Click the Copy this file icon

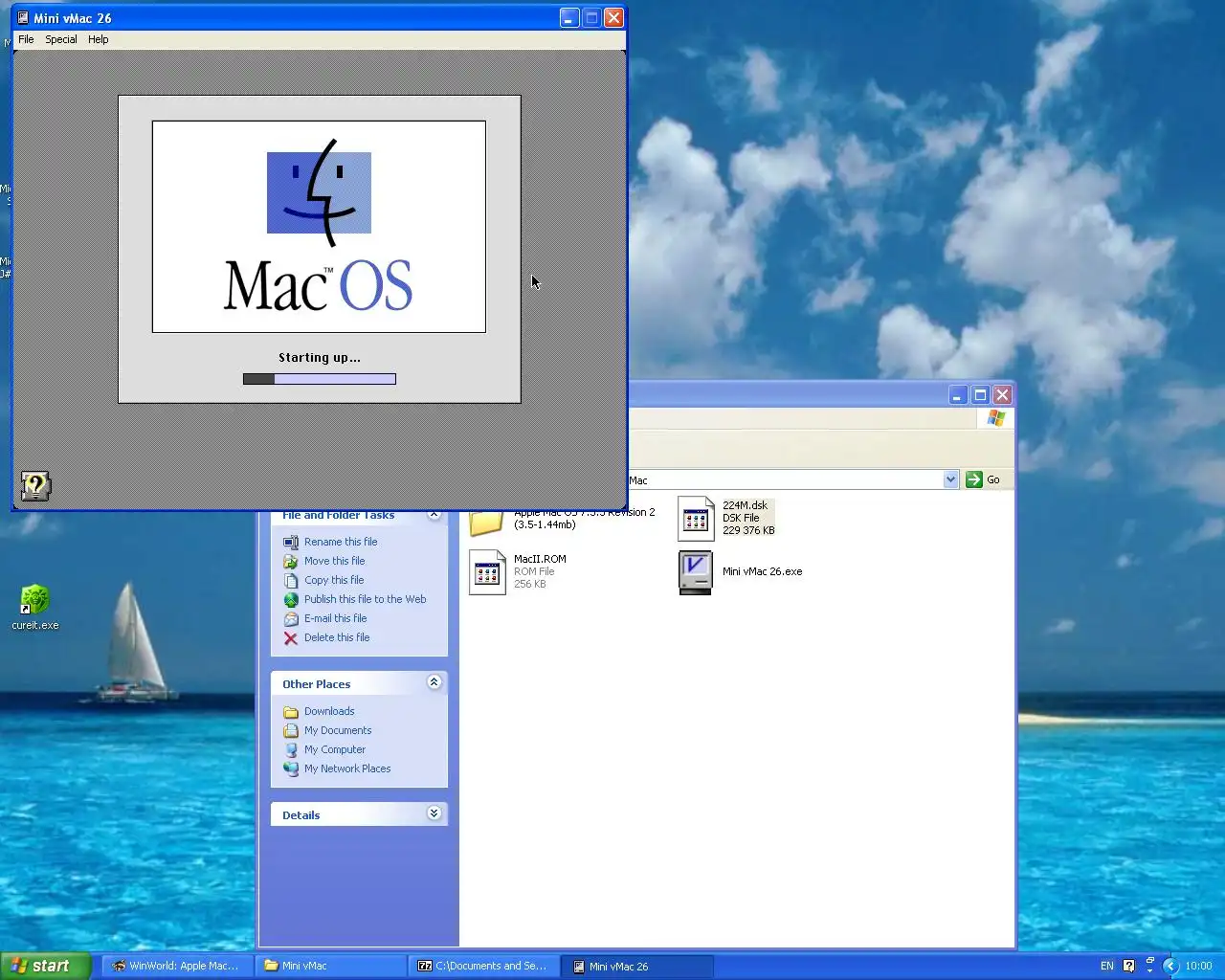pyautogui.click(x=291, y=581)
